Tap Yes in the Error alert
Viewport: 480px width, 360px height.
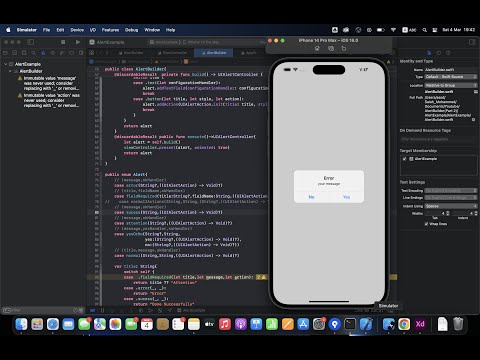tap(346, 197)
